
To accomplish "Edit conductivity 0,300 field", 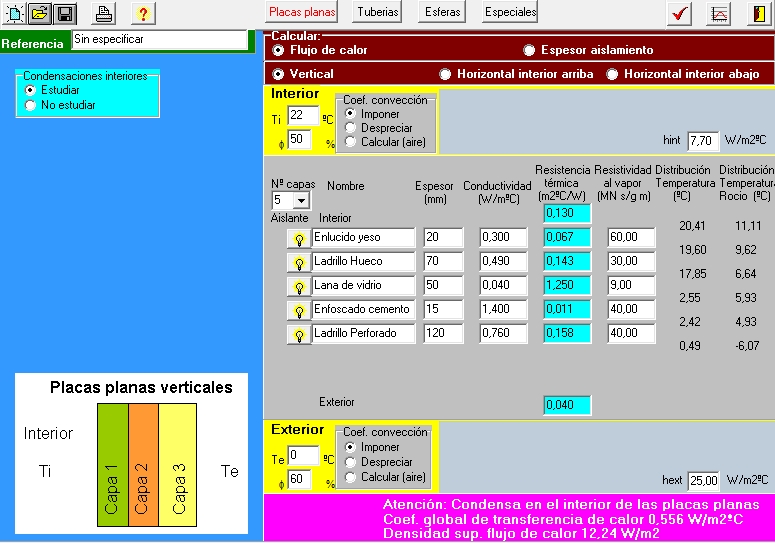I will [x=503, y=237].
